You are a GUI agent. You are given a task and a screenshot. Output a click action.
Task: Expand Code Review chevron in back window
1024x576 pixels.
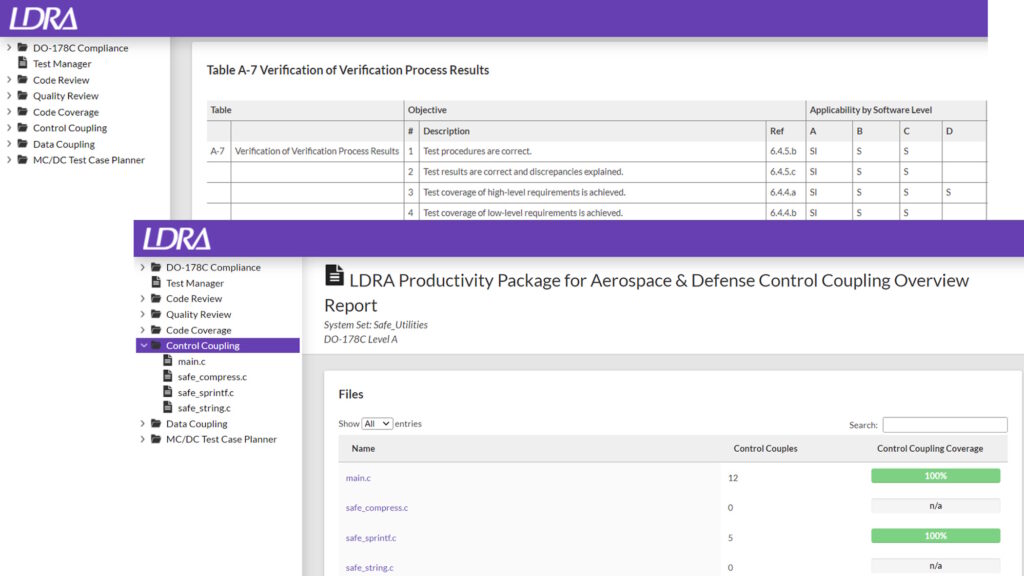pos(9,80)
